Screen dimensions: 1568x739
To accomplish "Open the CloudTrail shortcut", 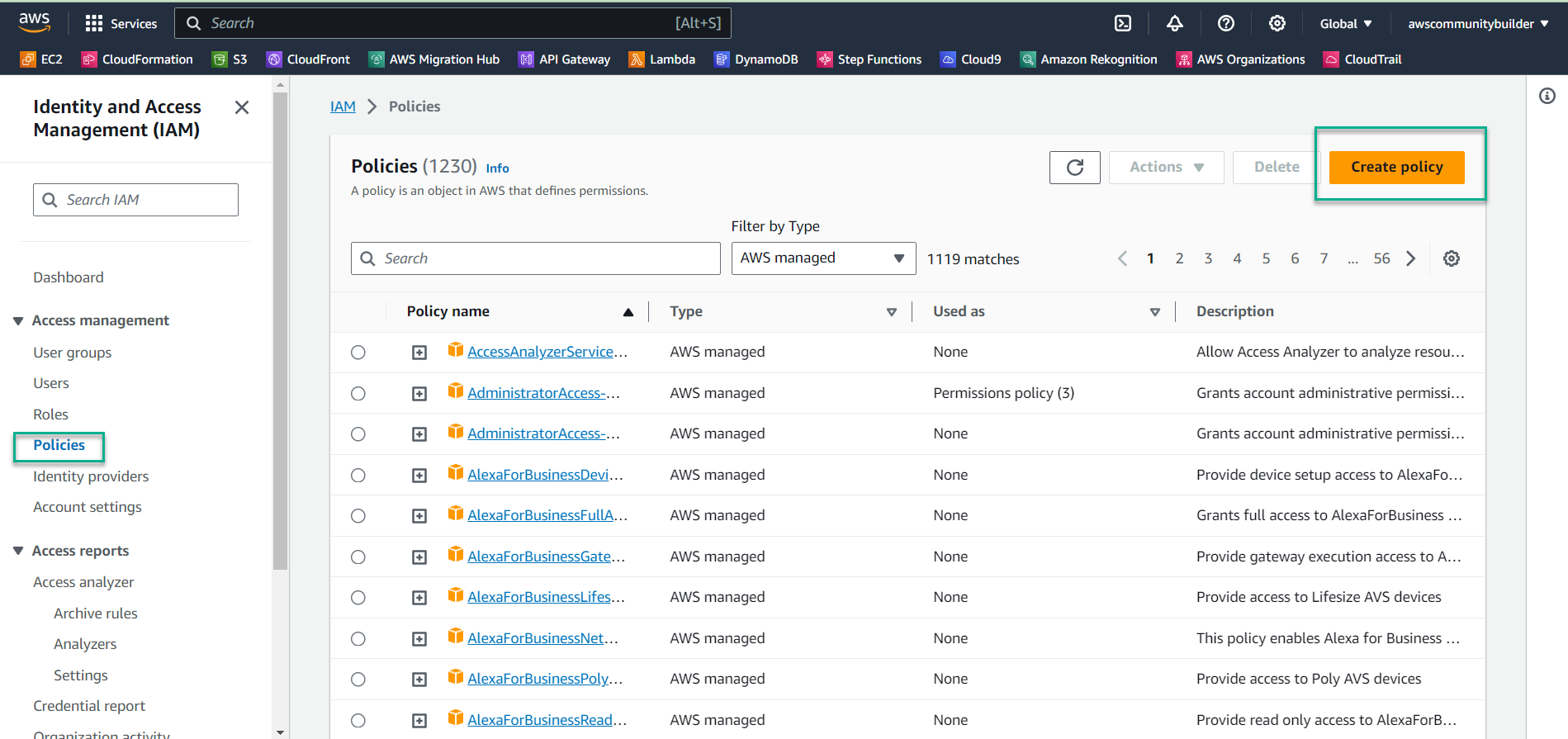I will pyautogui.click(x=1363, y=59).
